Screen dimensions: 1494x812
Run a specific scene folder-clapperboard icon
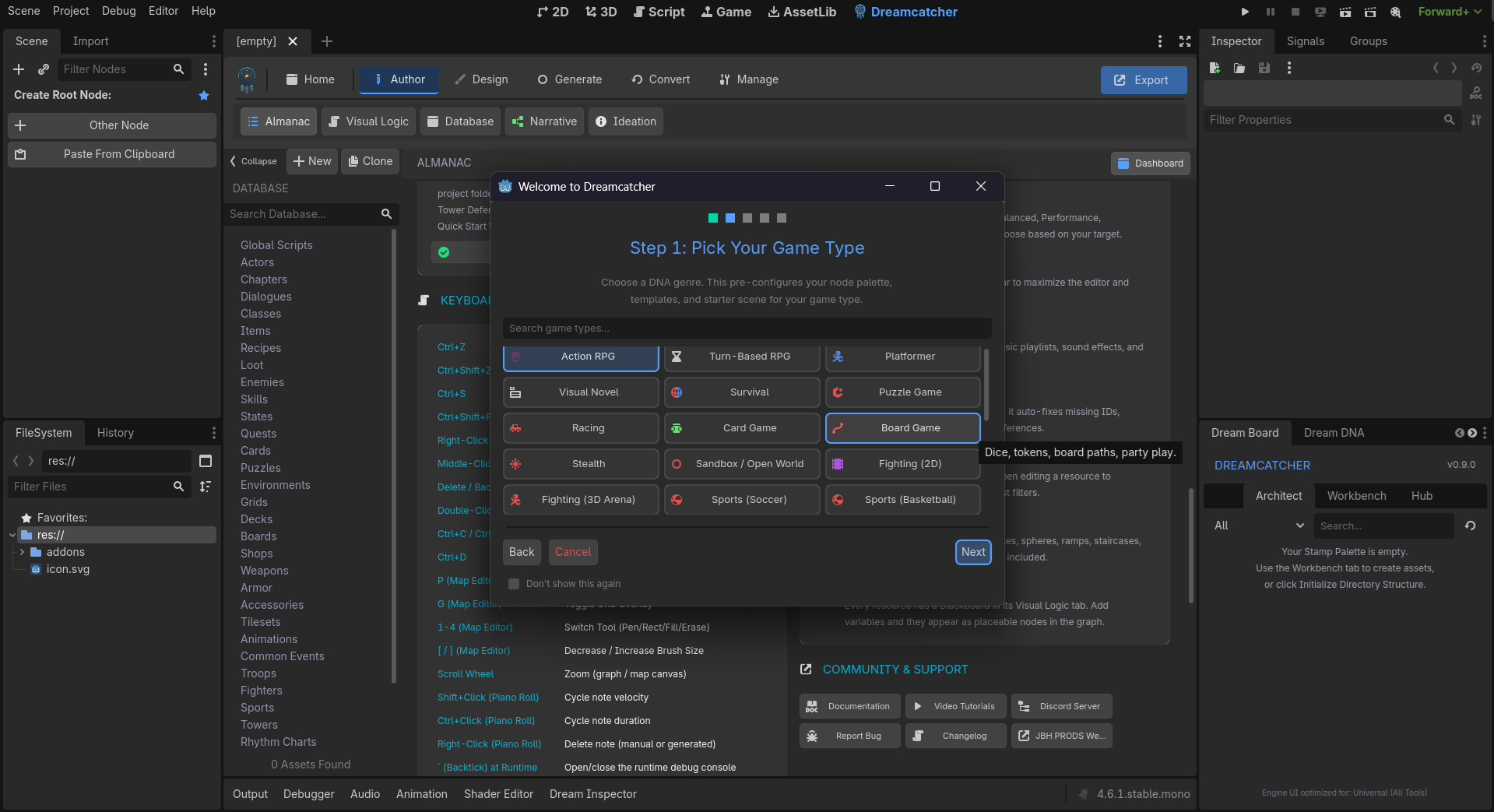click(x=1370, y=12)
